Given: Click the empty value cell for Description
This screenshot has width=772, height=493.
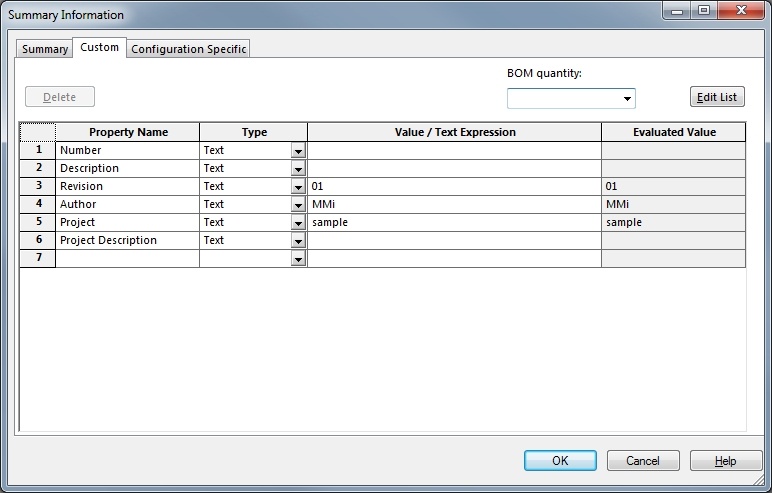Looking at the screenshot, I should [454, 168].
